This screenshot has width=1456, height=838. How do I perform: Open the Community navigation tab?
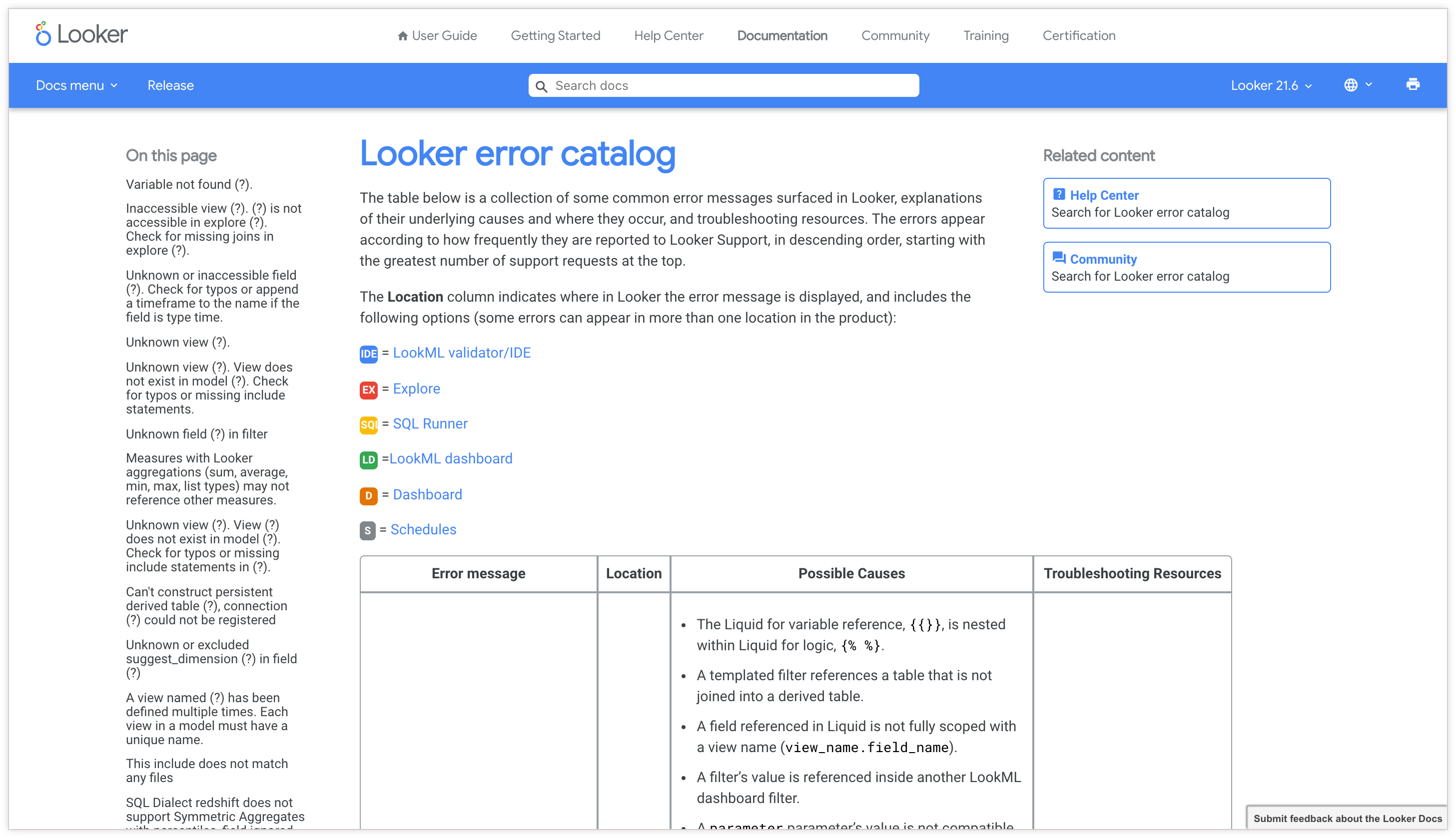(x=895, y=35)
